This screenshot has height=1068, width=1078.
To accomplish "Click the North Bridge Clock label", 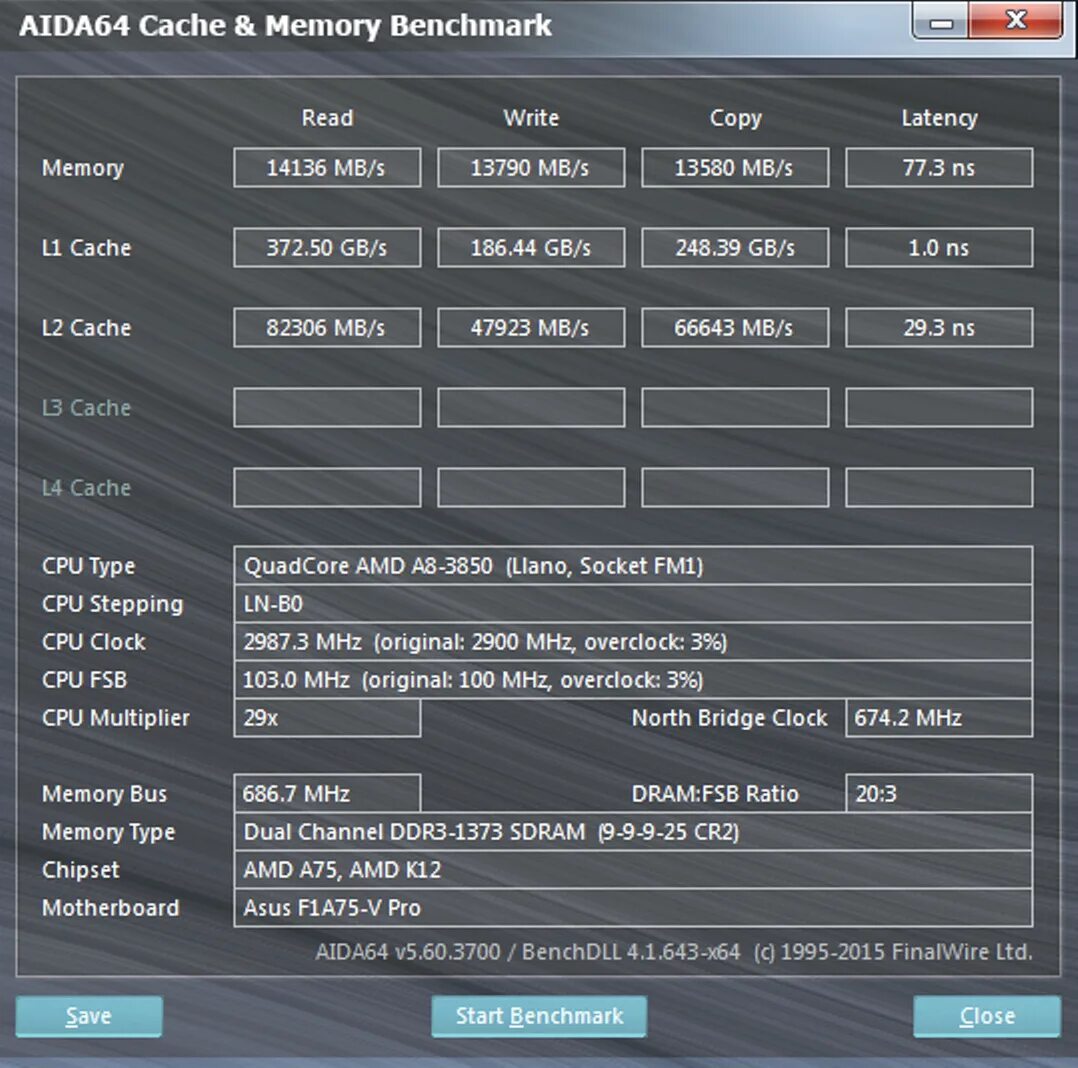I will 729,718.
